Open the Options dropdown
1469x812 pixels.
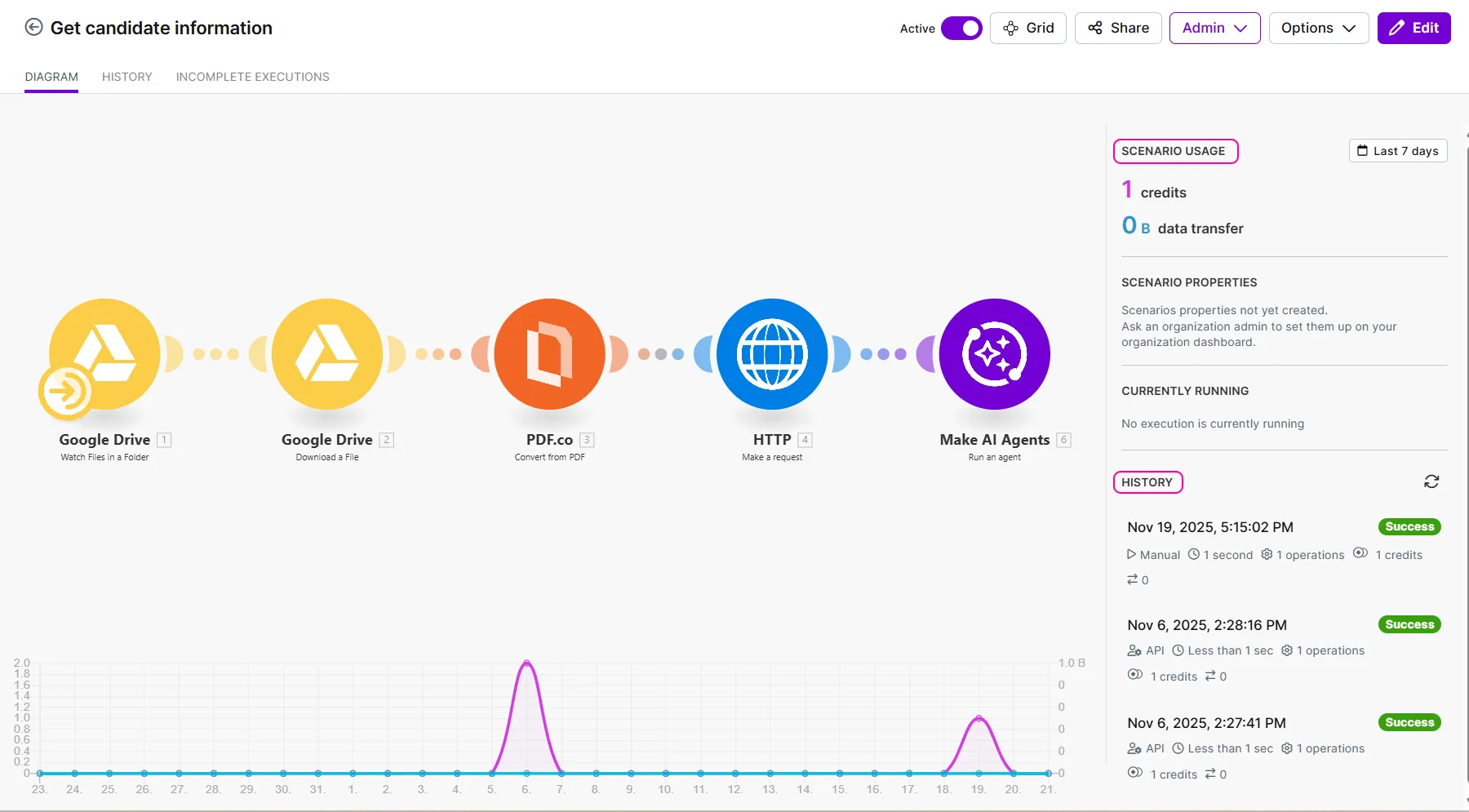1318,28
